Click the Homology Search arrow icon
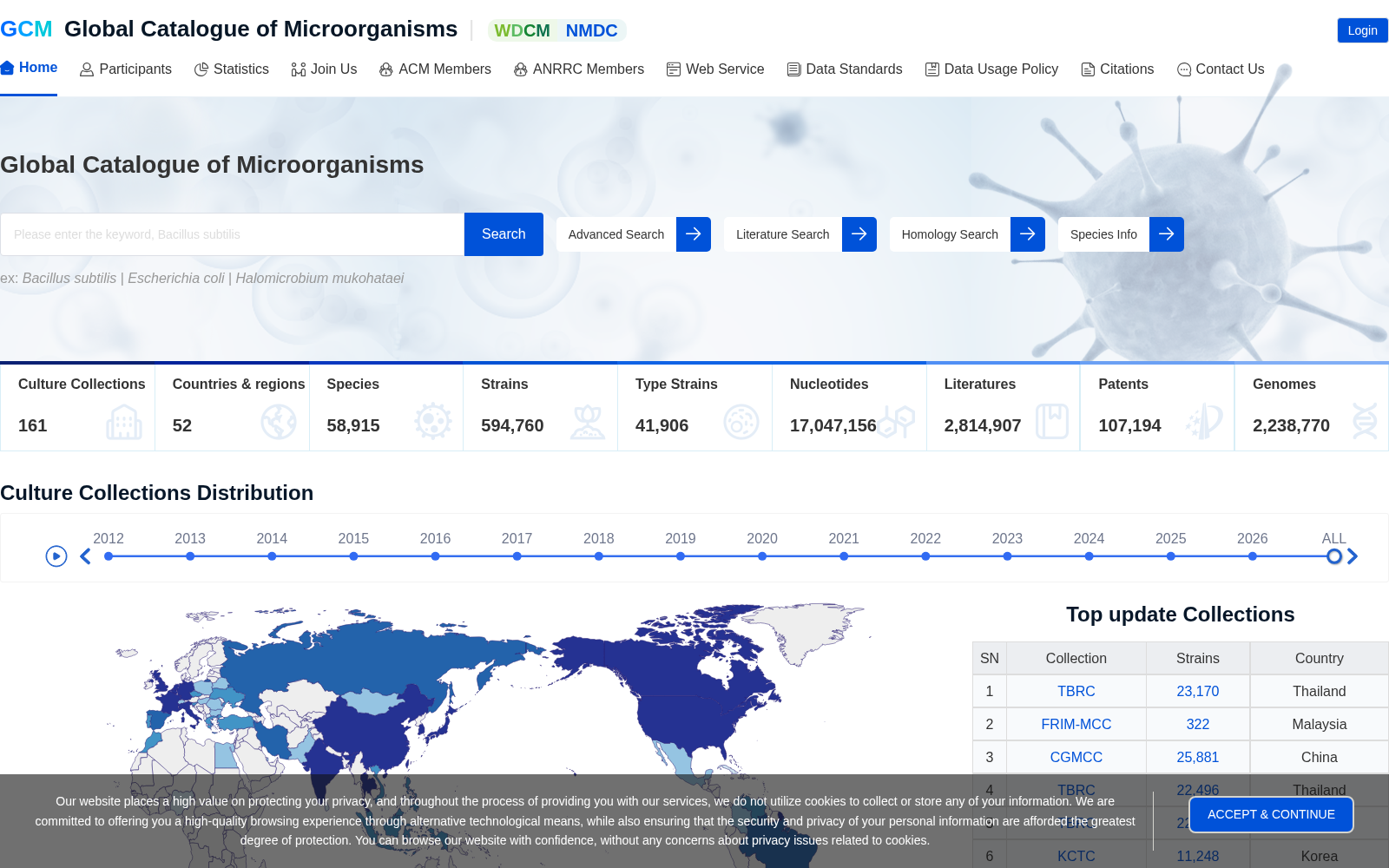The width and height of the screenshot is (1389, 868). (1028, 234)
